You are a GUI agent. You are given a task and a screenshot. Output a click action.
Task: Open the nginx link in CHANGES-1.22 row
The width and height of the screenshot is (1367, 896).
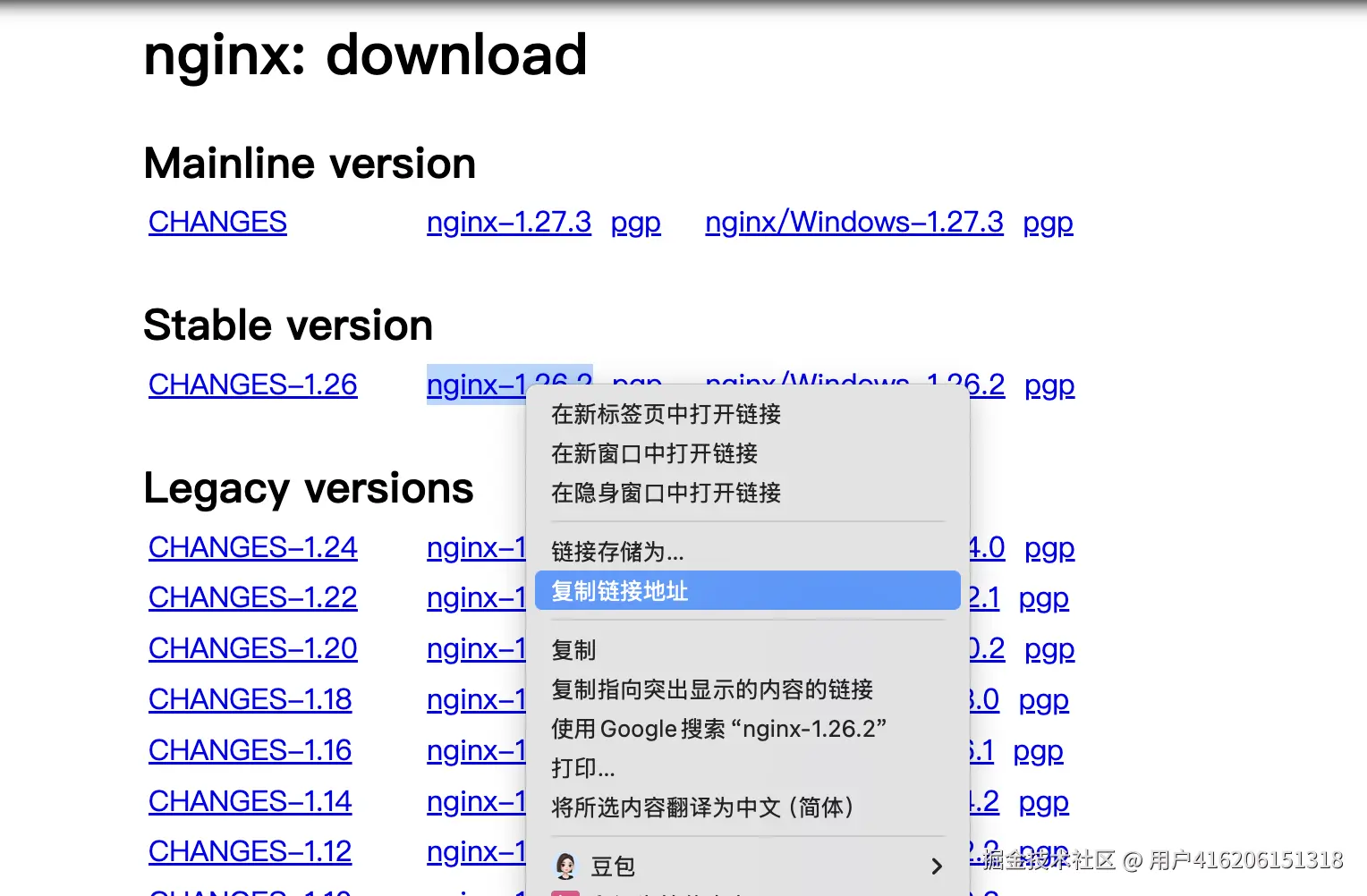[x=476, y=598]
